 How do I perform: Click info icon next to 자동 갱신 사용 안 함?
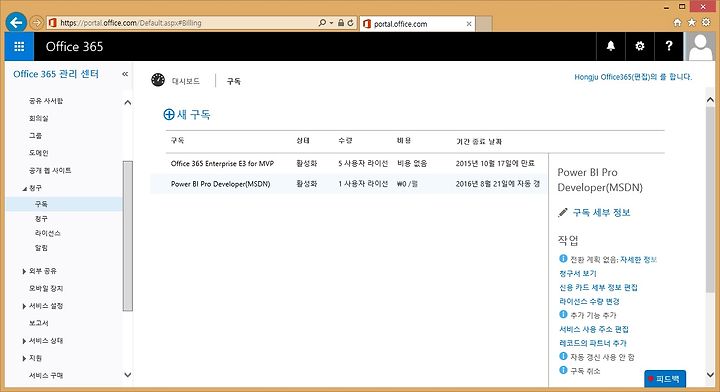563,356
